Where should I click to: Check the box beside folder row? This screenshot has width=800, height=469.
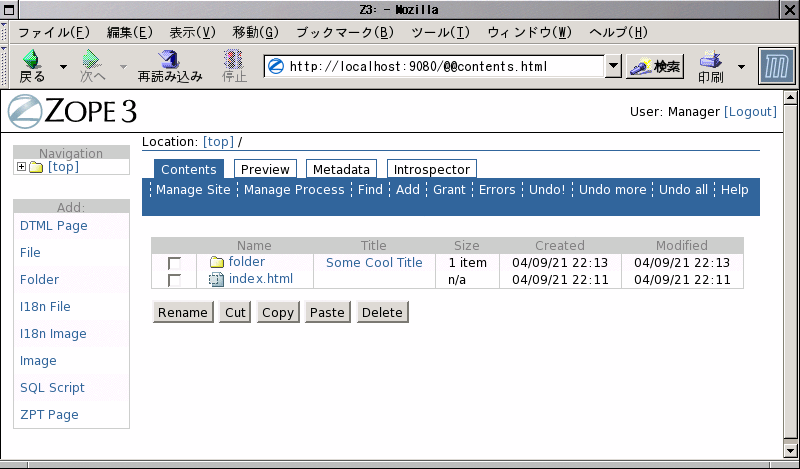(175, 263)
